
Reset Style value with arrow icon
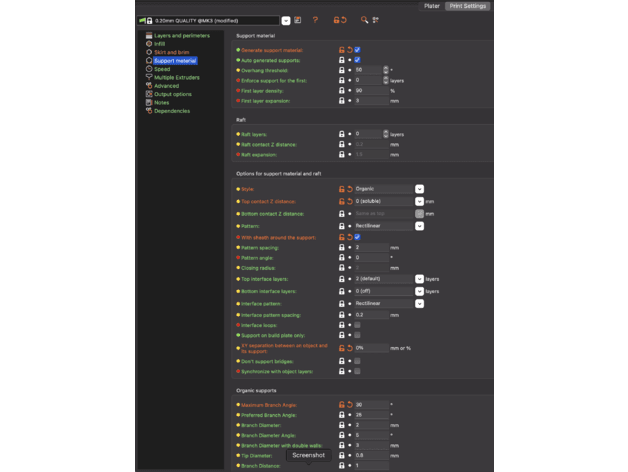pyautogui.click(x=350, y=189)
